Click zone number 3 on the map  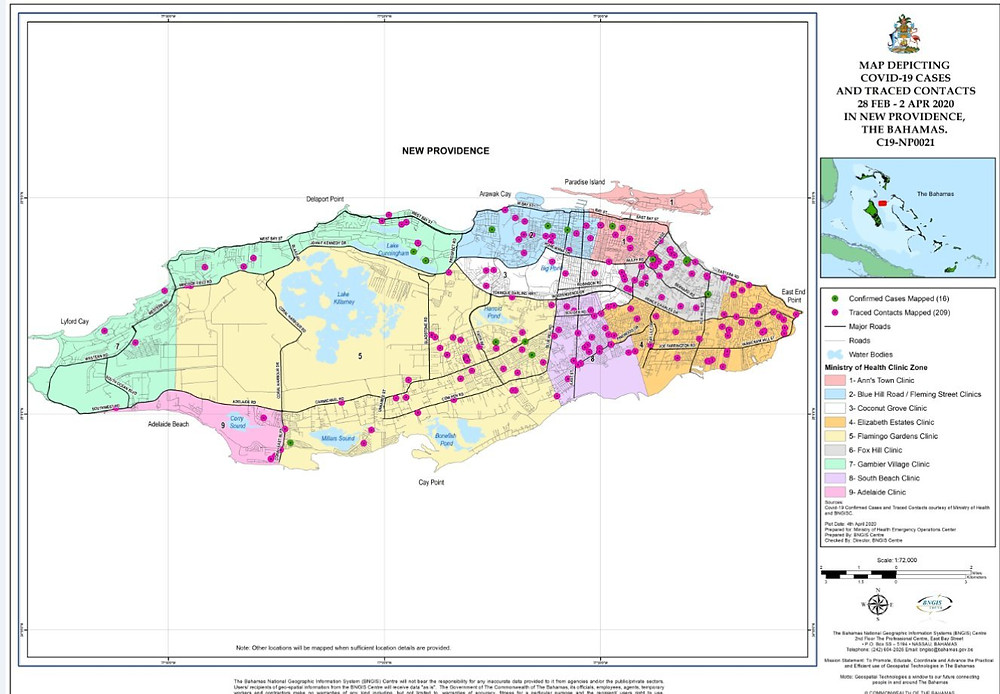[504, 276]
